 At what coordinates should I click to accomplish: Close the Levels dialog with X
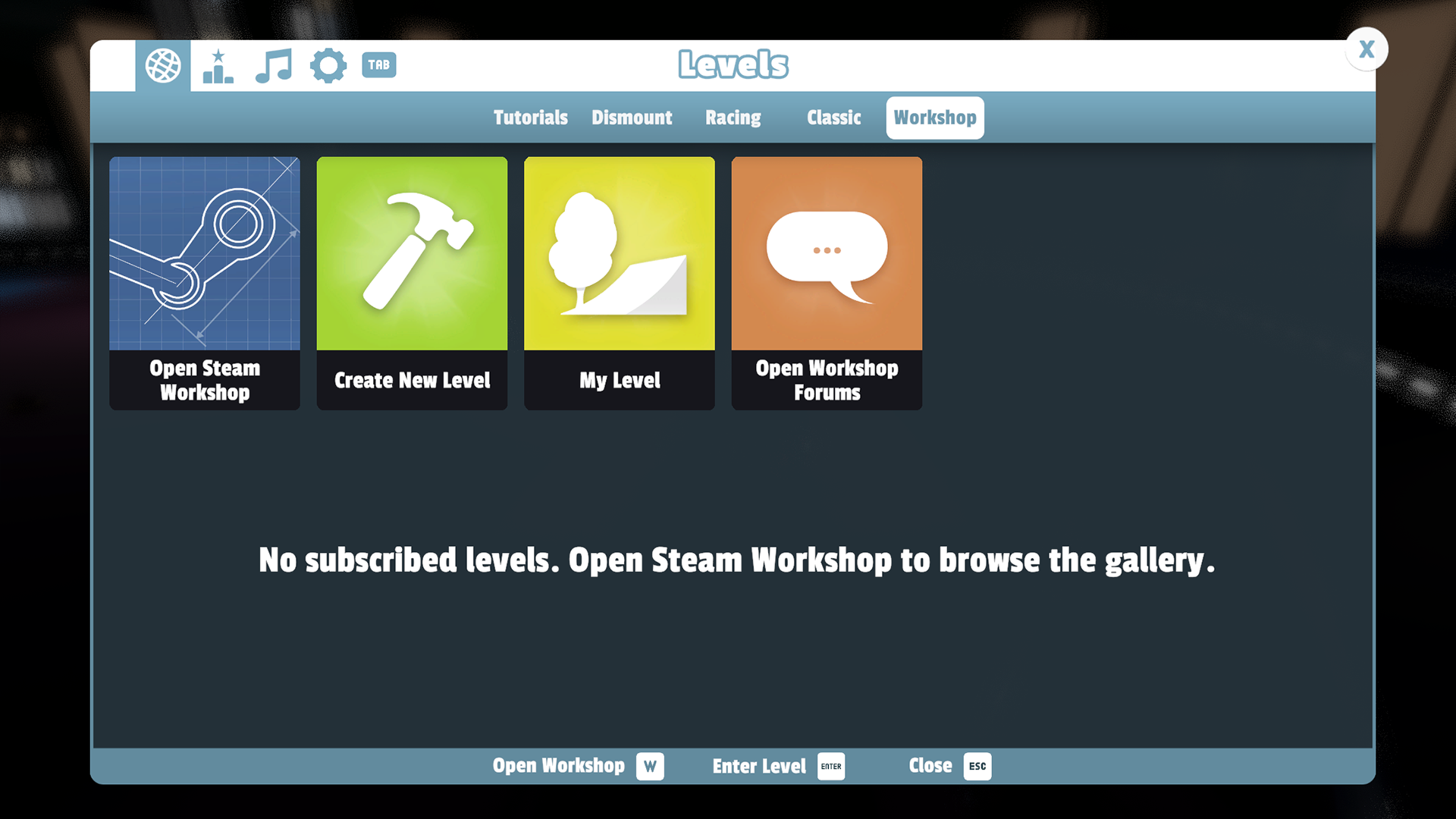pyautogui.click(x=1367, y=49)
